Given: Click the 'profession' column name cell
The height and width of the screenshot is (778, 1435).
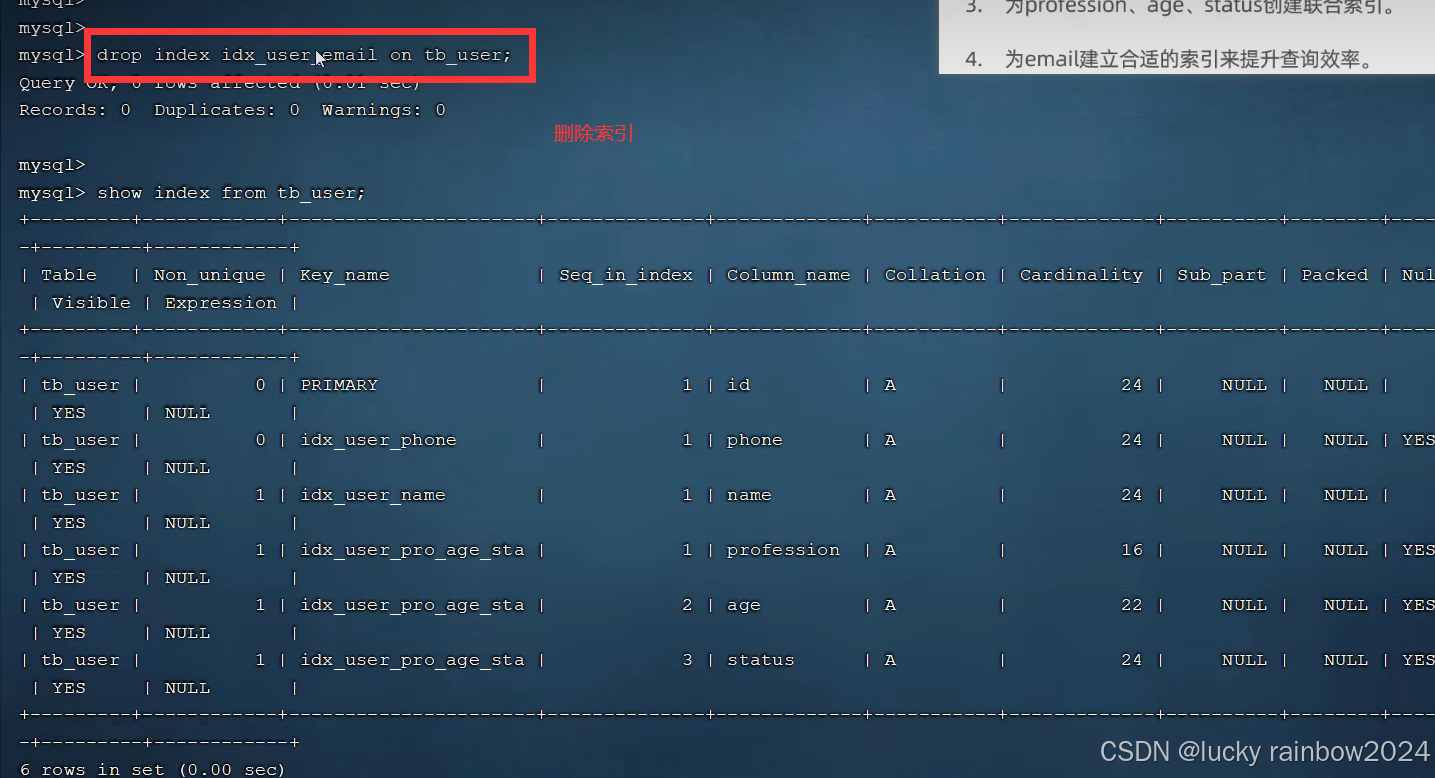Looking at the screenshot, I should point(783,550).
